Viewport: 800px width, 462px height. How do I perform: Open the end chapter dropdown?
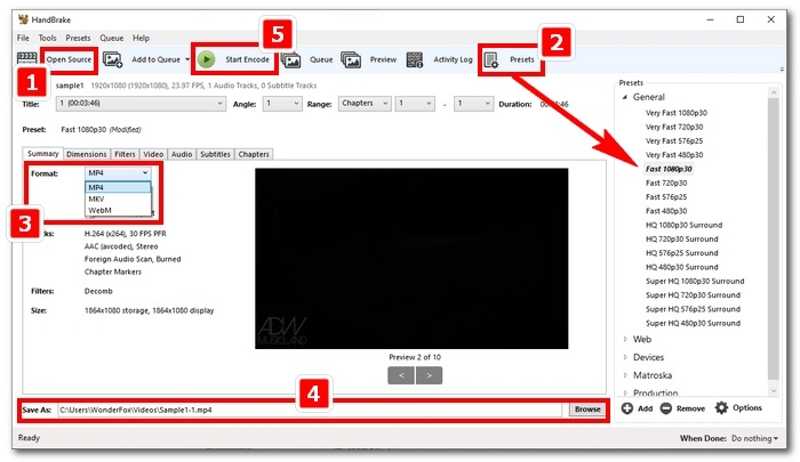point(473,104)
